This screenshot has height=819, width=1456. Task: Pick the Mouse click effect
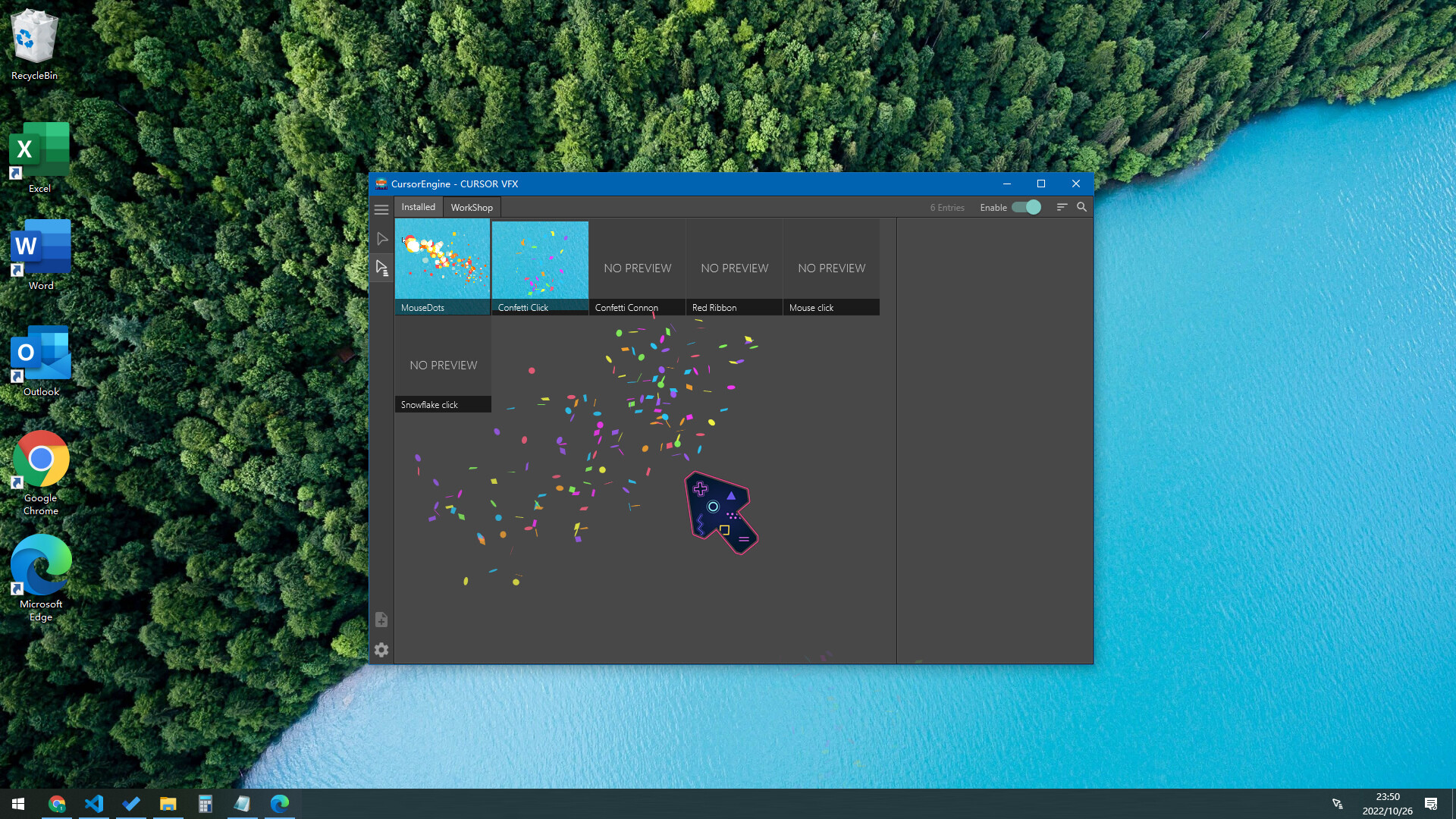point(831,268)
